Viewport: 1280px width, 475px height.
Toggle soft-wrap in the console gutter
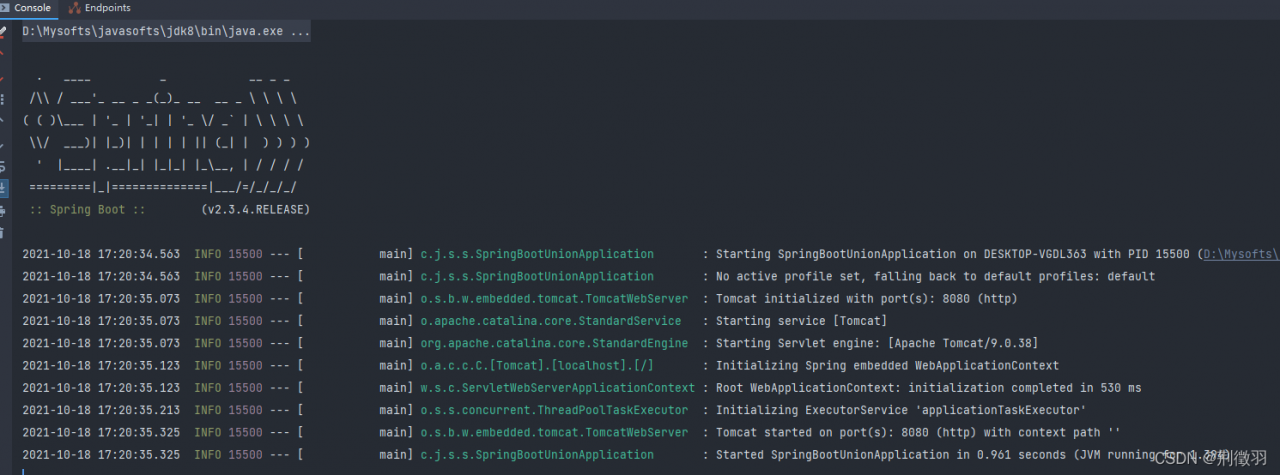tap(3, 165)
